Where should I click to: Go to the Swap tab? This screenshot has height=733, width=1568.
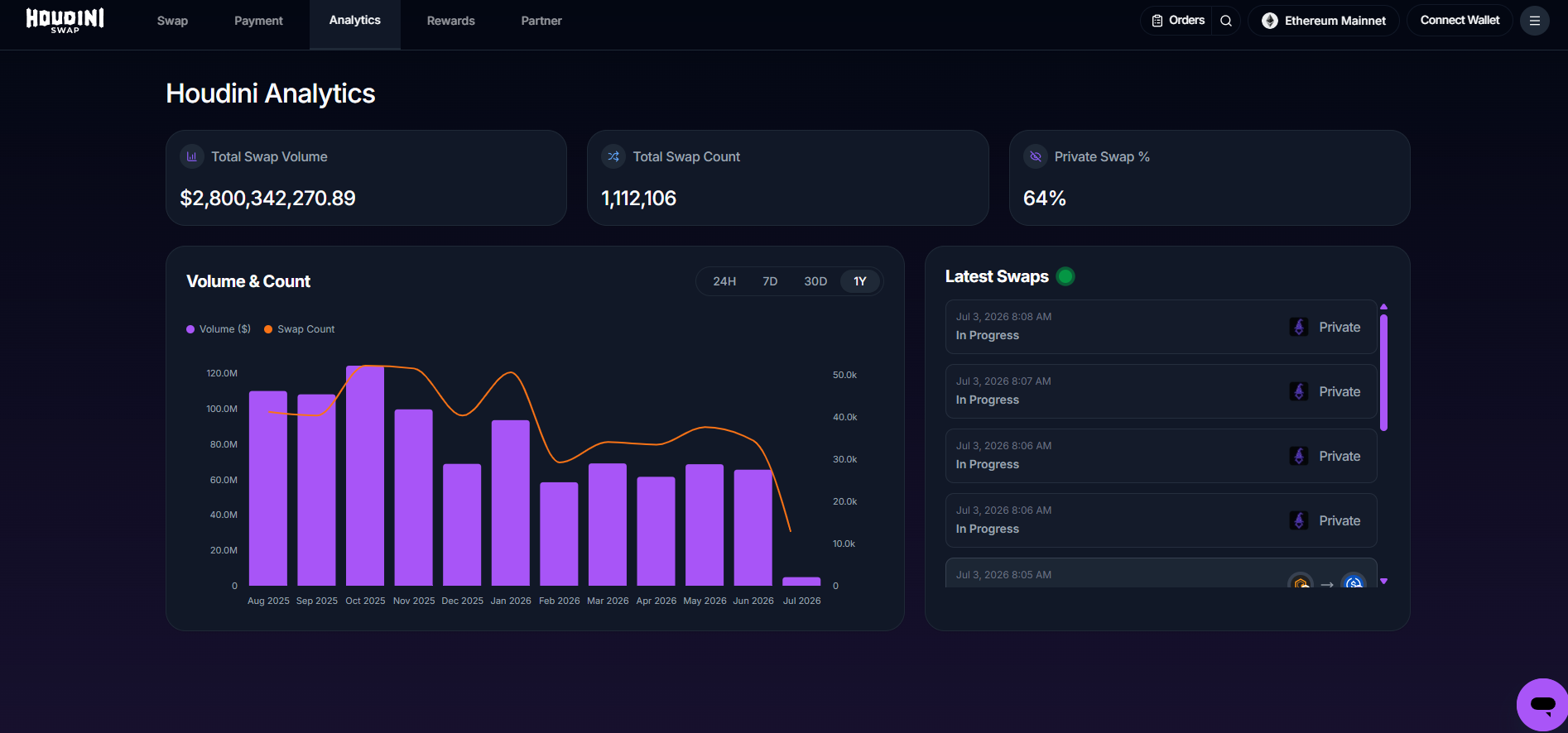click(172, 21)
